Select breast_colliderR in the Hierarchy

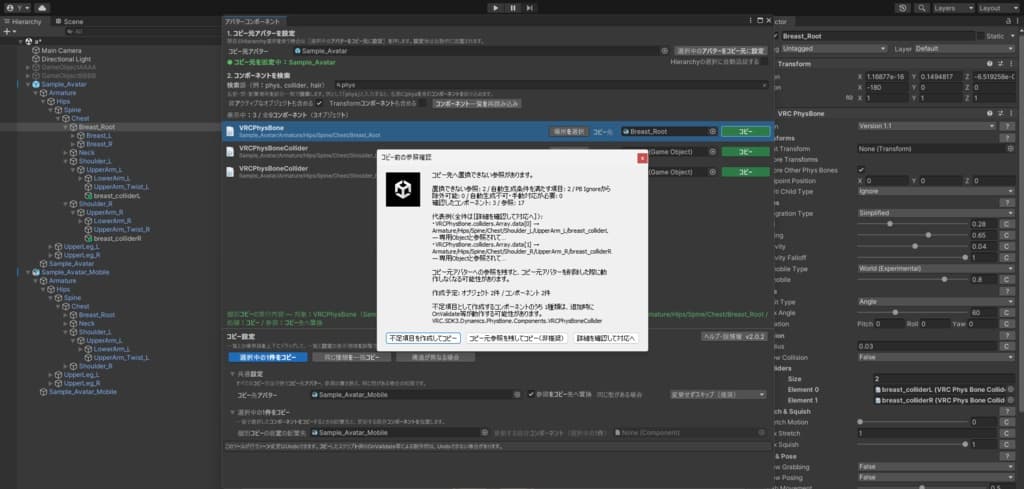(x=118, y=238)
